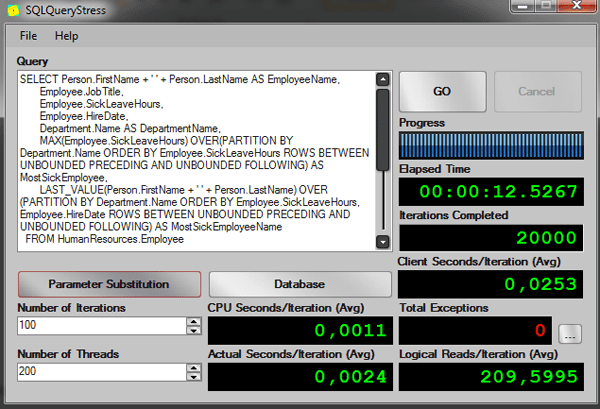Screen dimensions: 600x409
Task: Open Parameter Substitution settings
Action: 109,284
